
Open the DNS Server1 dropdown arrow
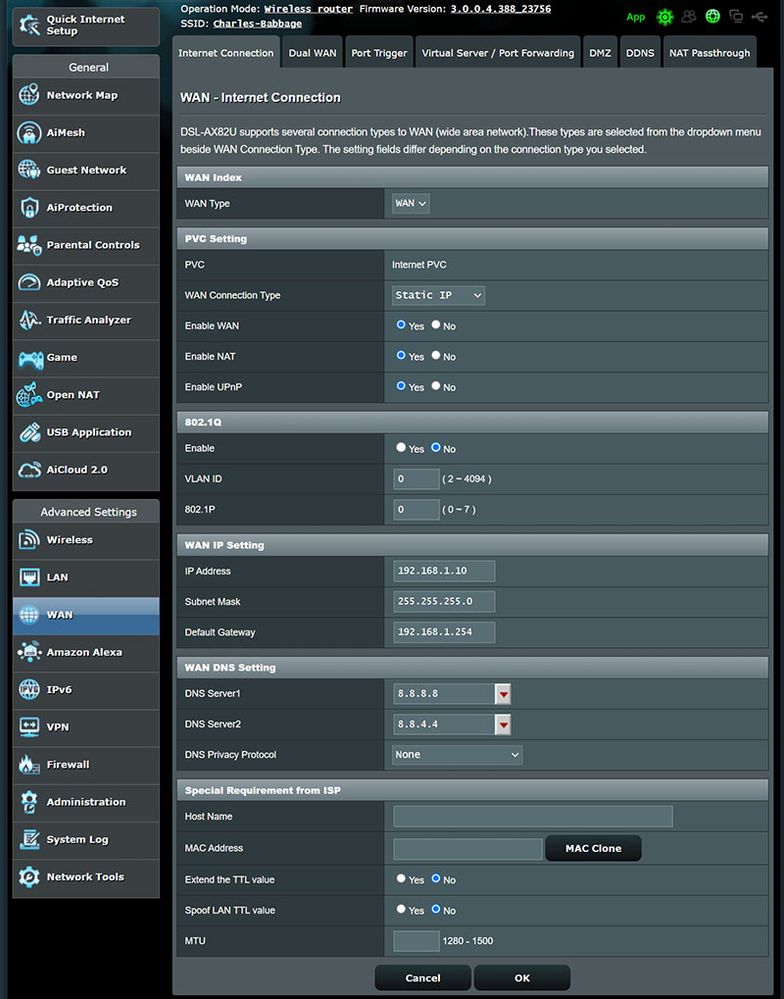pyautogui.click(x=503, y=694)
